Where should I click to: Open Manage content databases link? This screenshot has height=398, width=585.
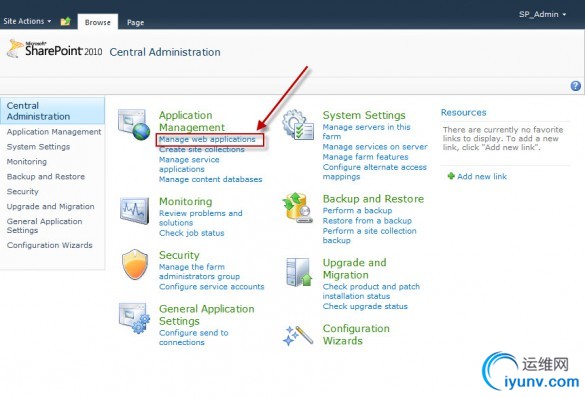pos(210,179)
